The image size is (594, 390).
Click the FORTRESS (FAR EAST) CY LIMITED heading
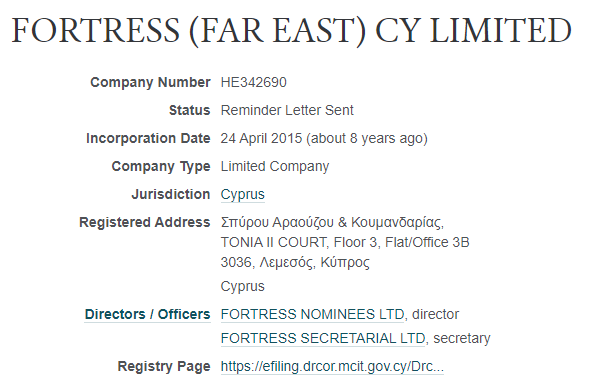coord(291,31)
